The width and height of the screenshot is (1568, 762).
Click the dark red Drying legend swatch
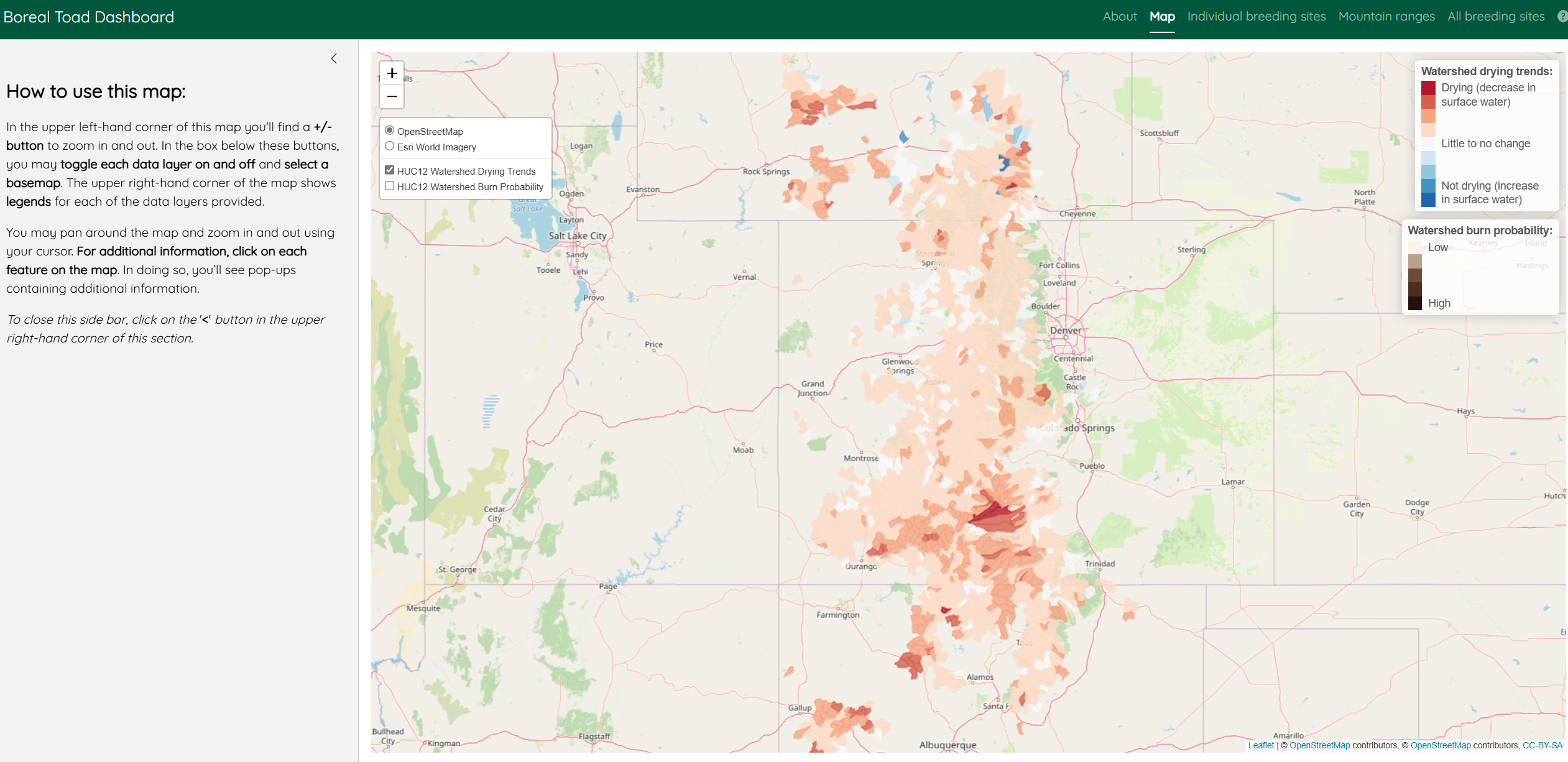(x=1428, y=88)
